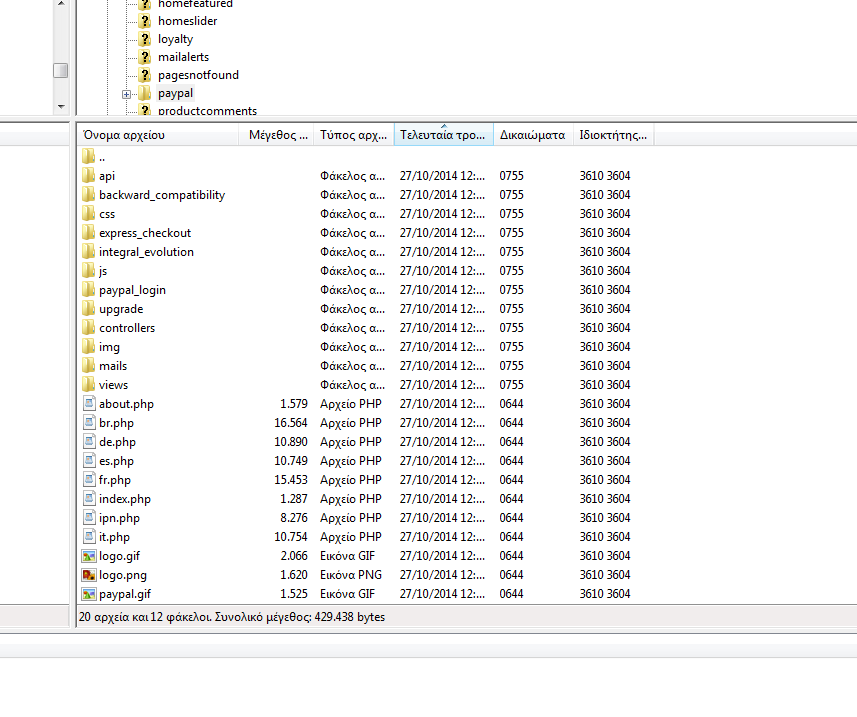The image size is (857, 717).
Task: Select loyalty in the folder tree
Action: (x=175, y=39)
